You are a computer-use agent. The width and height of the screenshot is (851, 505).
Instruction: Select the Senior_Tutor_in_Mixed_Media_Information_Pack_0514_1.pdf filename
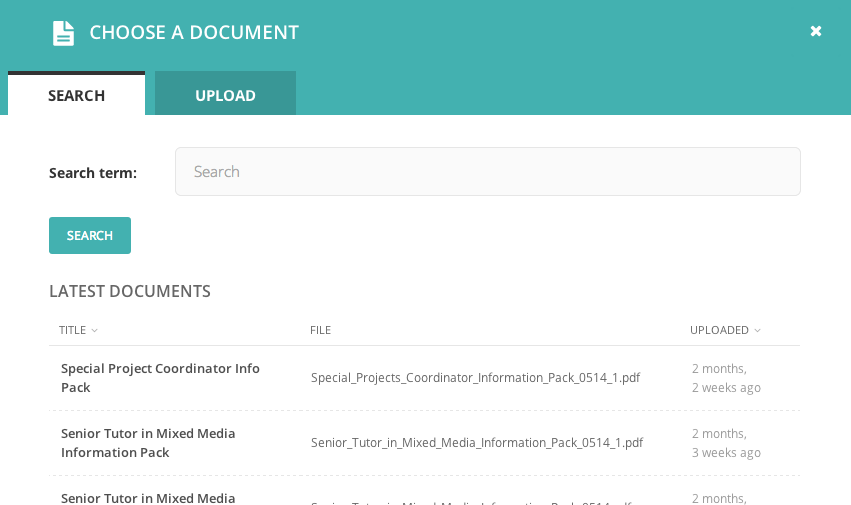tap(476, 443)
